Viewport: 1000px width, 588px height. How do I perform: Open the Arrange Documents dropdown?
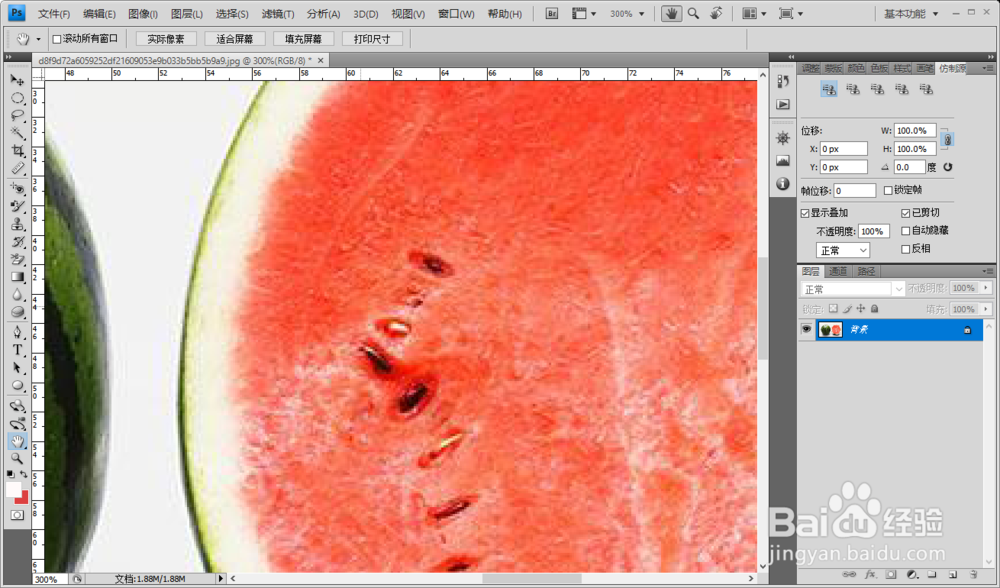754,13
